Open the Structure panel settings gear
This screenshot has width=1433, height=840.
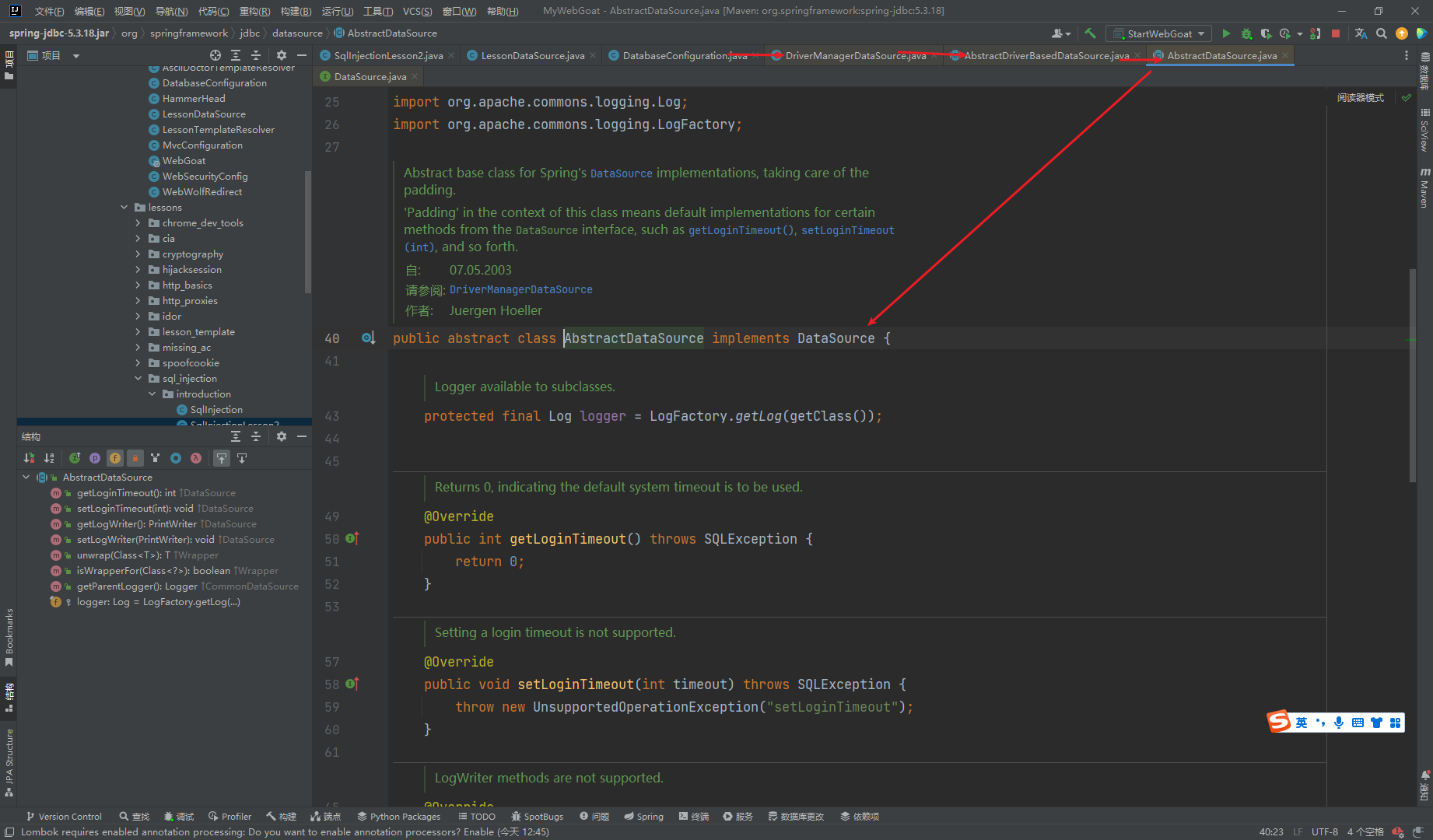[282, 436]
